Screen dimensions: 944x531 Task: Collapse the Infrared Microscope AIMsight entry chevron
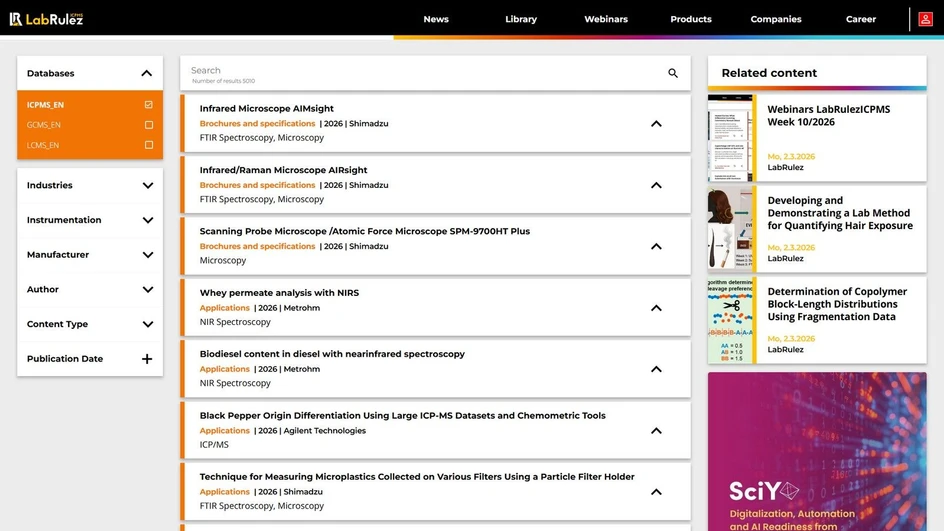click(656, 124)
